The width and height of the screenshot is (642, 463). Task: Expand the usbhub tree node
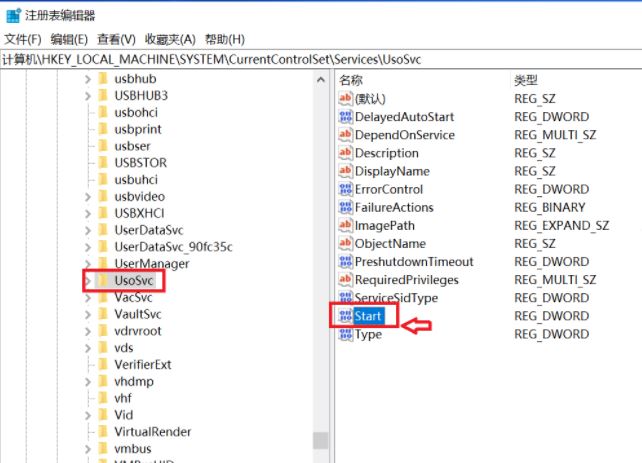click(88, 79)
